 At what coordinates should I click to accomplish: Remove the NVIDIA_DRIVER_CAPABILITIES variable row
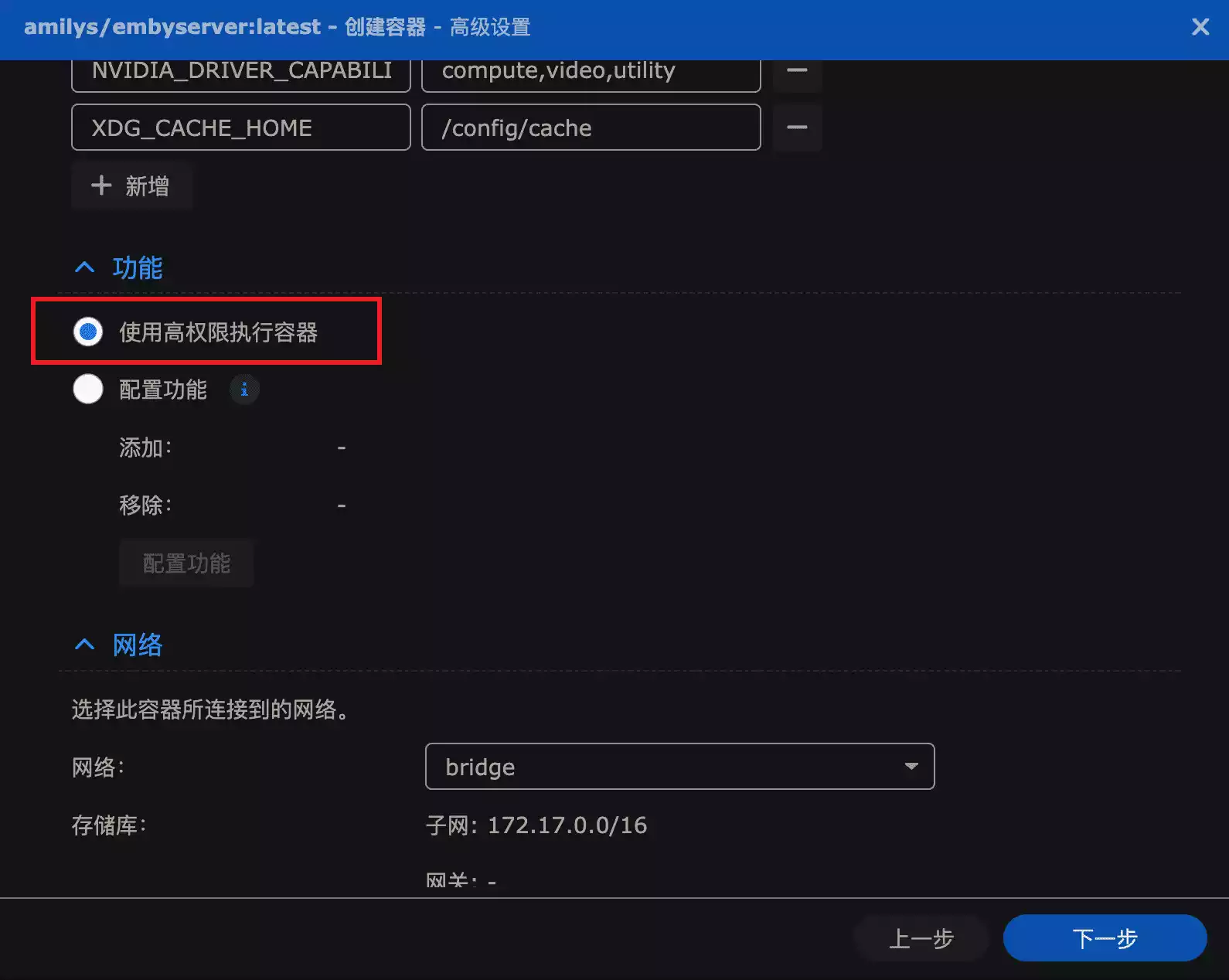tap(797, 72)
